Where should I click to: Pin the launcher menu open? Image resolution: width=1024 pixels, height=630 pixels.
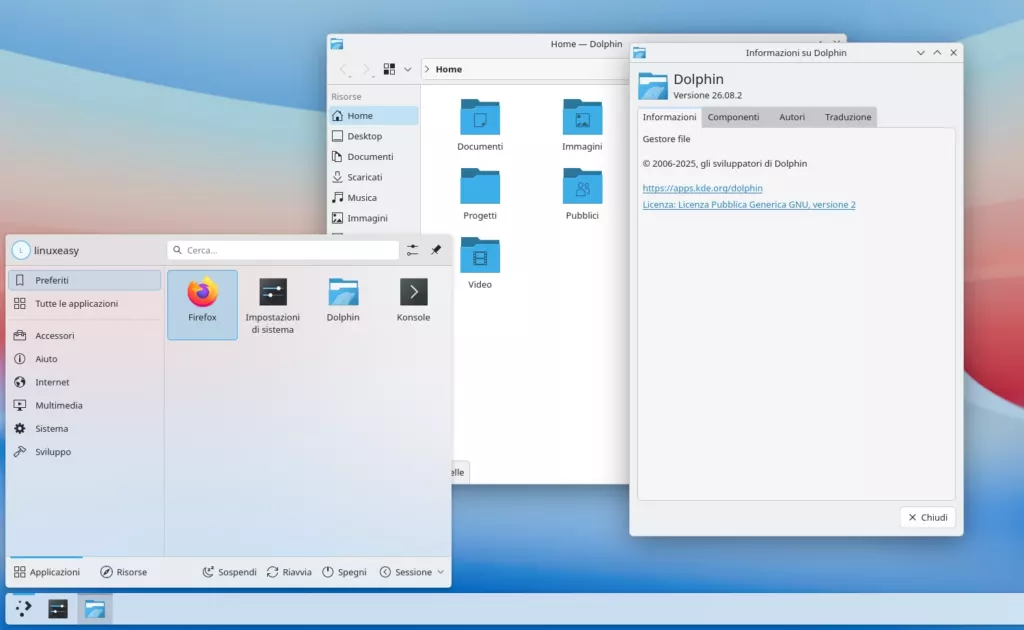[x=436, y=250]
